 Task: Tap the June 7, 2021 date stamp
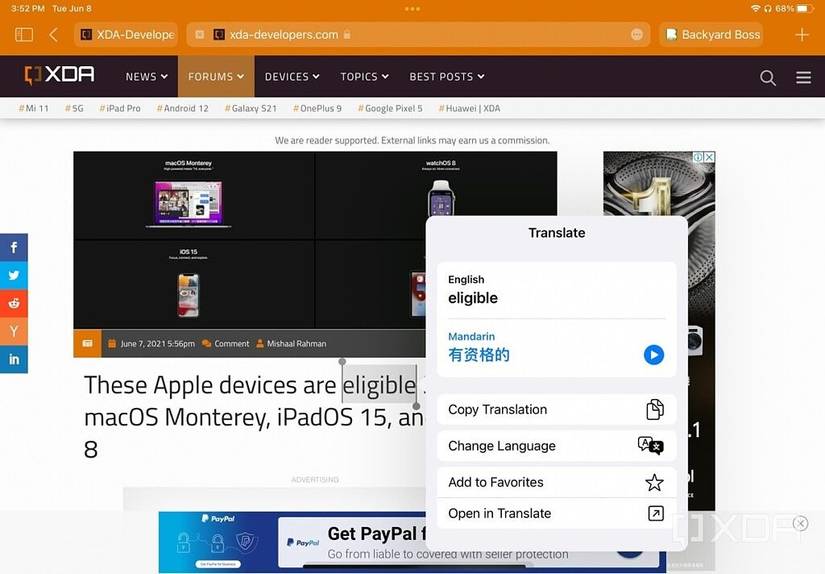(x=152, y=344)
